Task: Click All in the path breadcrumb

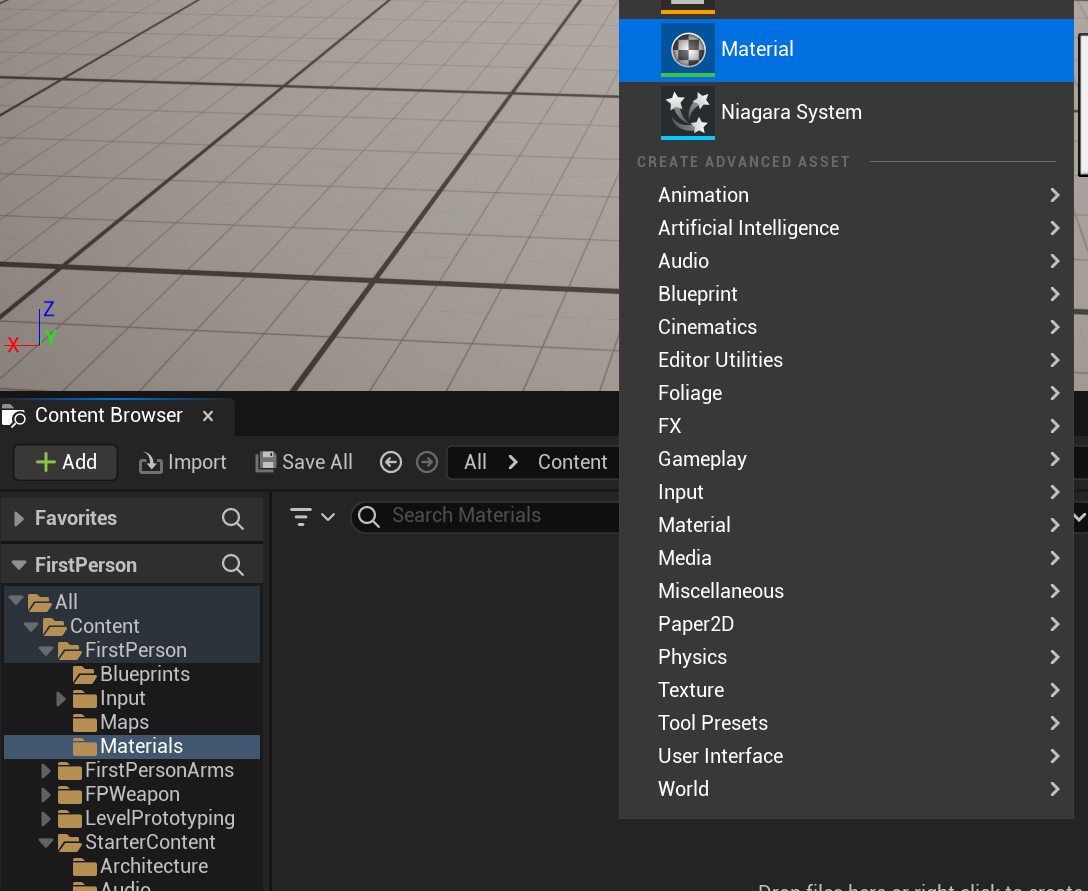Action: click(x=475, y=462)
